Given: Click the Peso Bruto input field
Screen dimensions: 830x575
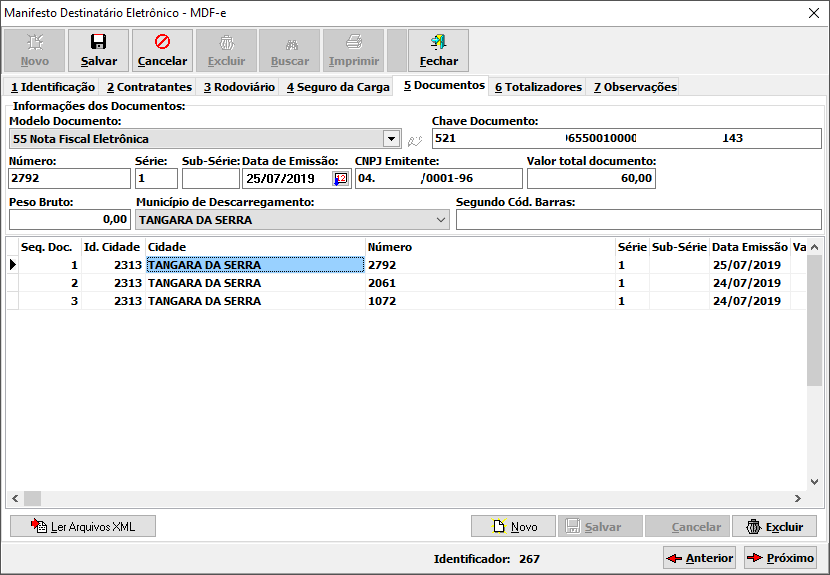Looking at the screenshot, I should pos(69,219).
